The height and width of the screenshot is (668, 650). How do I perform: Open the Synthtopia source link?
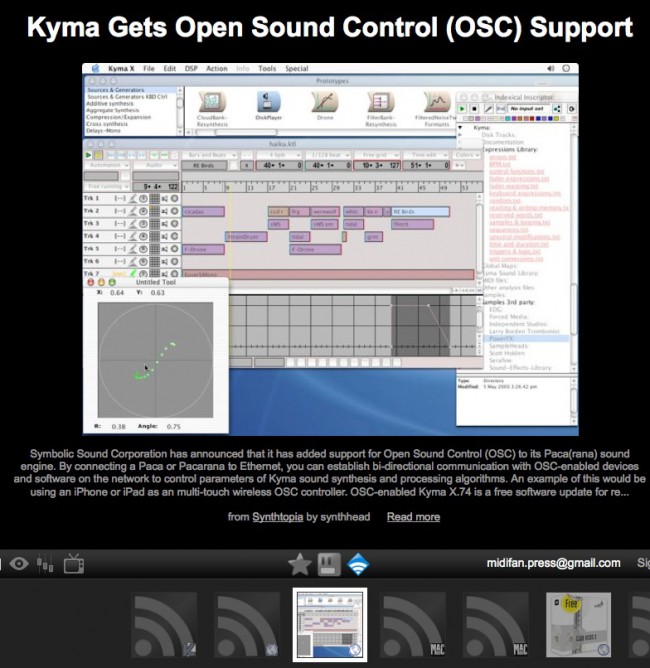point(277,517)
